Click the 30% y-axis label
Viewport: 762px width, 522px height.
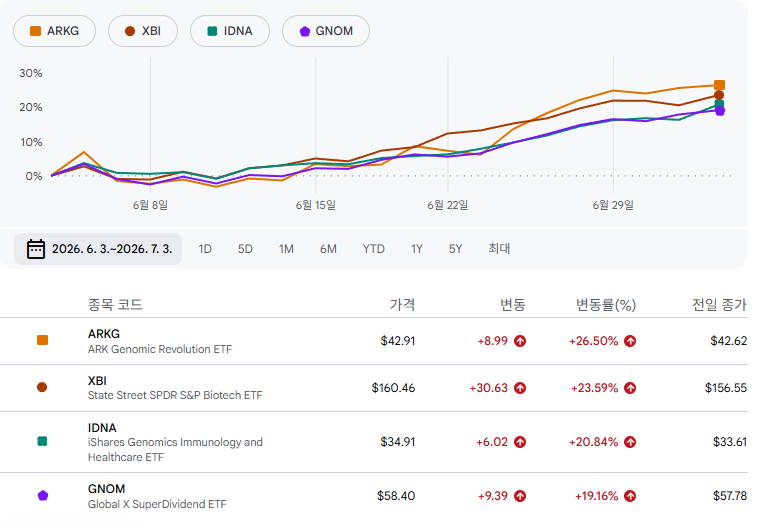click(x=31, y=73)
